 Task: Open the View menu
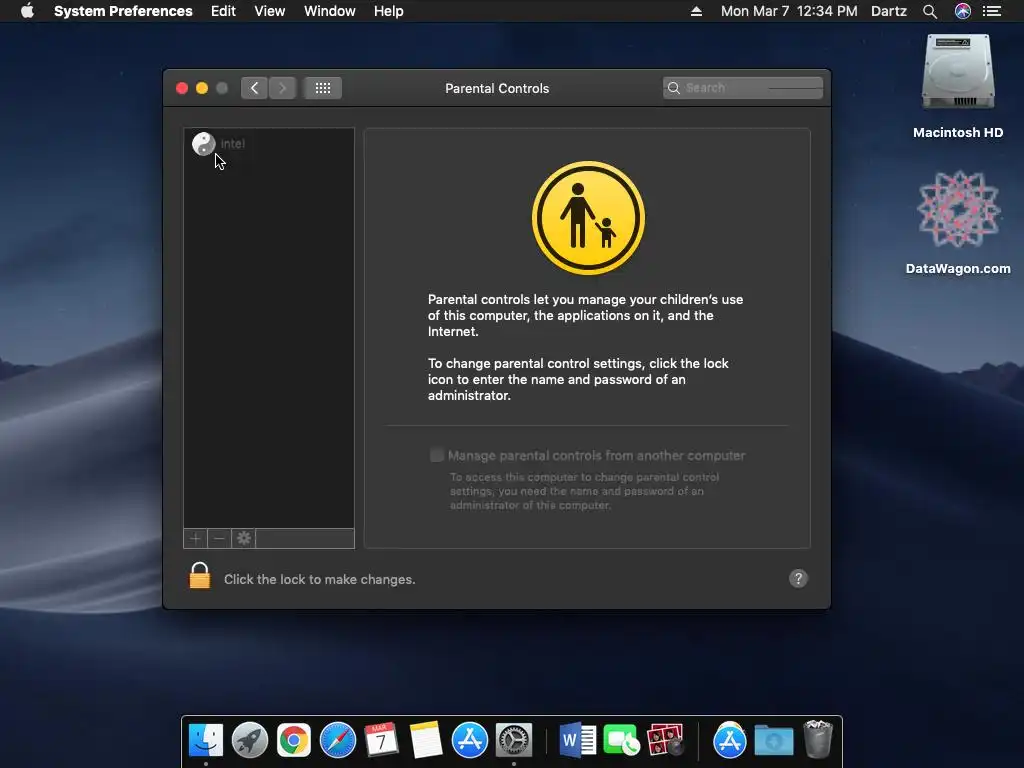pyautogui.click(x=270, y=11)
